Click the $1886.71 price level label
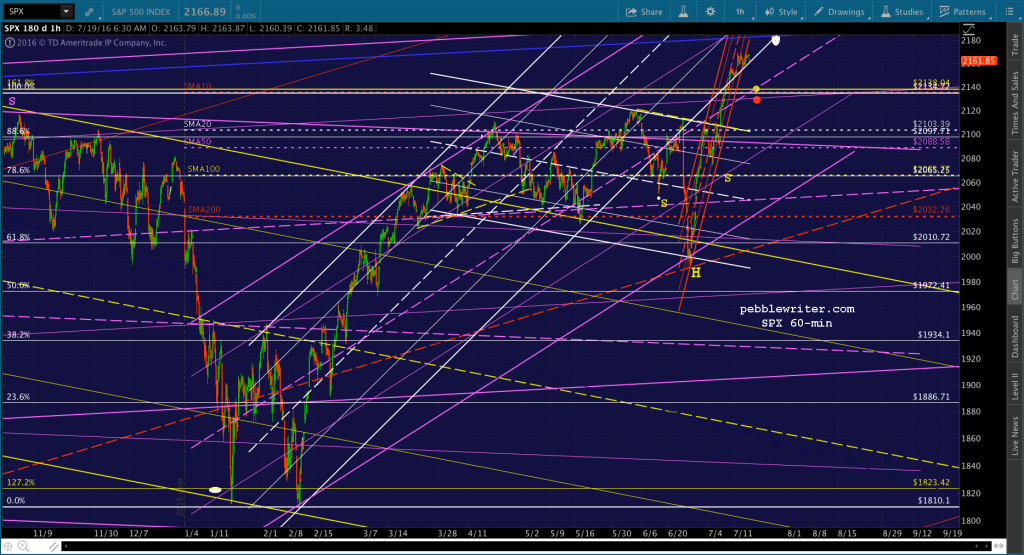 coord(931,396)
